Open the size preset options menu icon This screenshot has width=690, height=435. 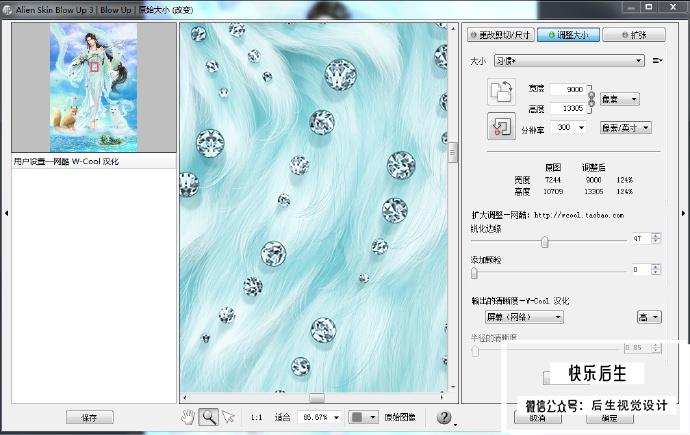tap(657, 61)
